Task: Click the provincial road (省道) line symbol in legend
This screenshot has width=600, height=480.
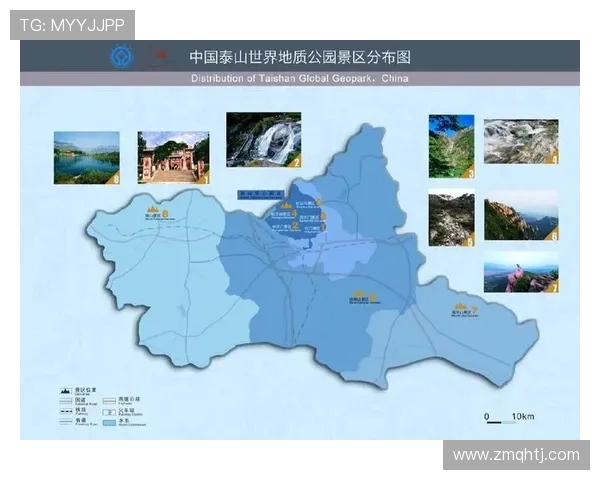Action: [66, 421]
